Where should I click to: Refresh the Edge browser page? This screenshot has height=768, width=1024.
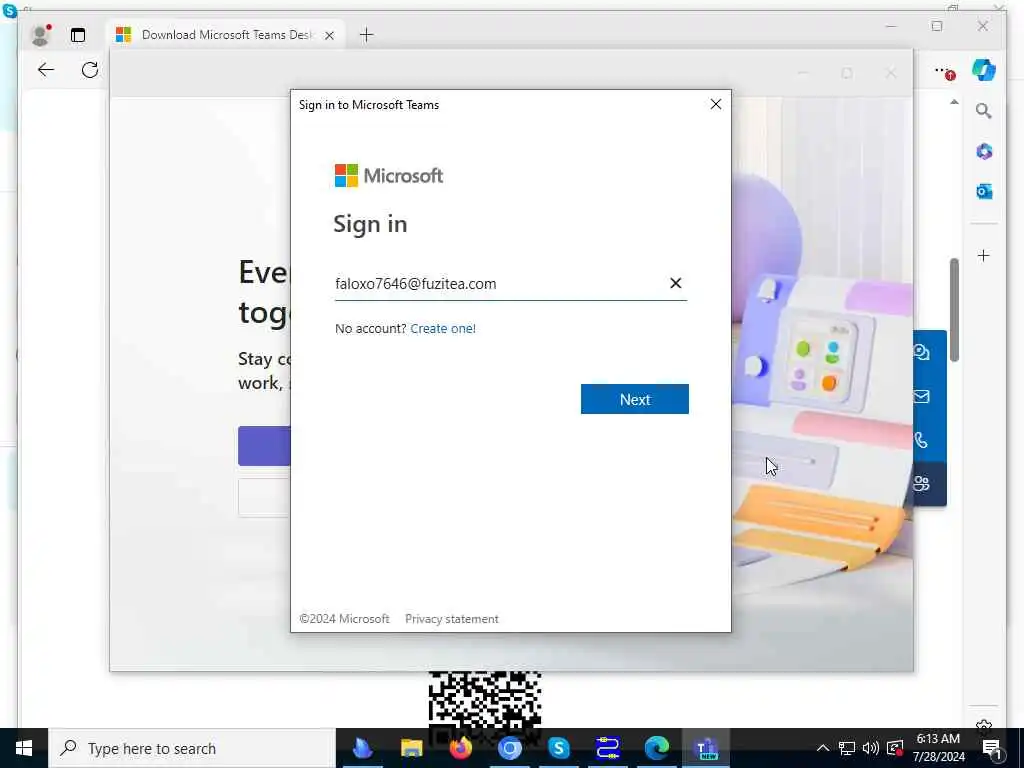pos(90,70)
